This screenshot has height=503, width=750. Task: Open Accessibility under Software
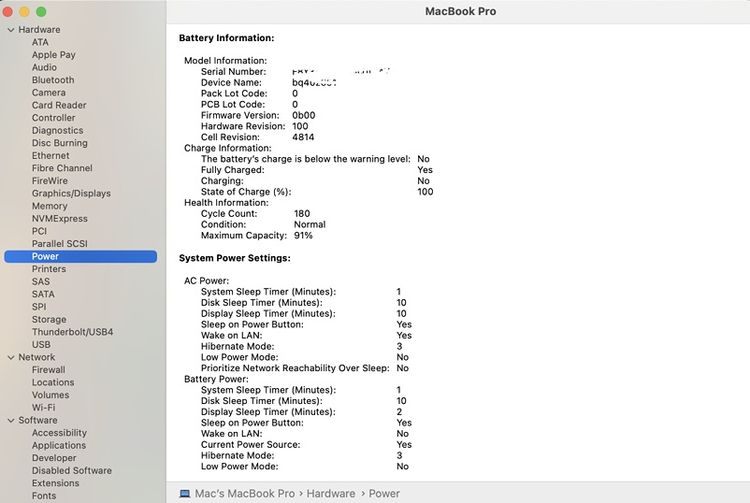coord(59,433)
